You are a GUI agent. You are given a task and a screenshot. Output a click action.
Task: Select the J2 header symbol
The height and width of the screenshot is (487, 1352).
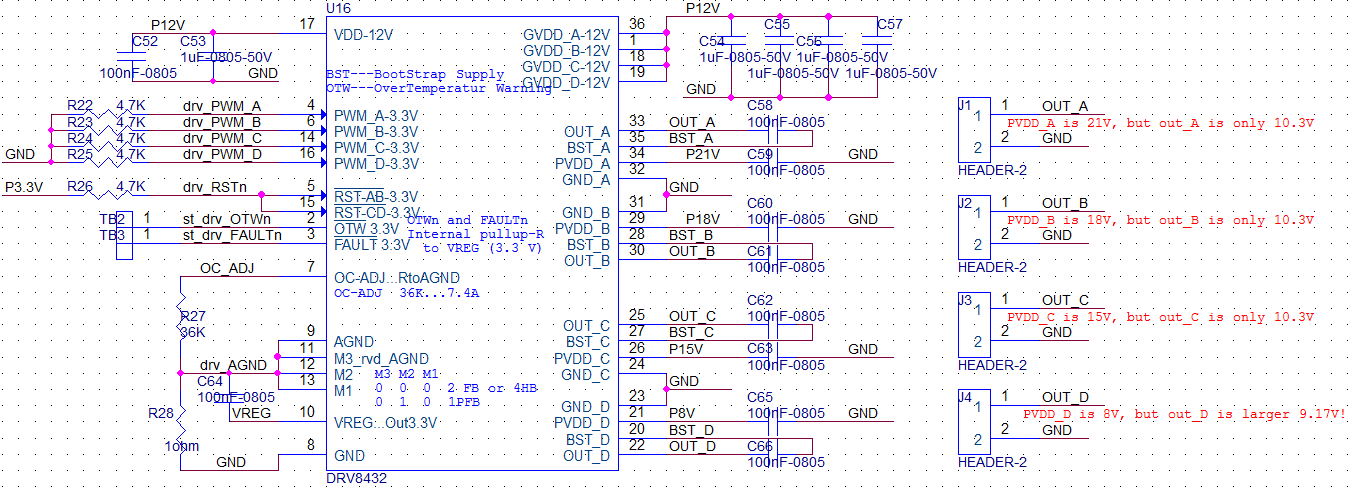click(x=973, y=227)
